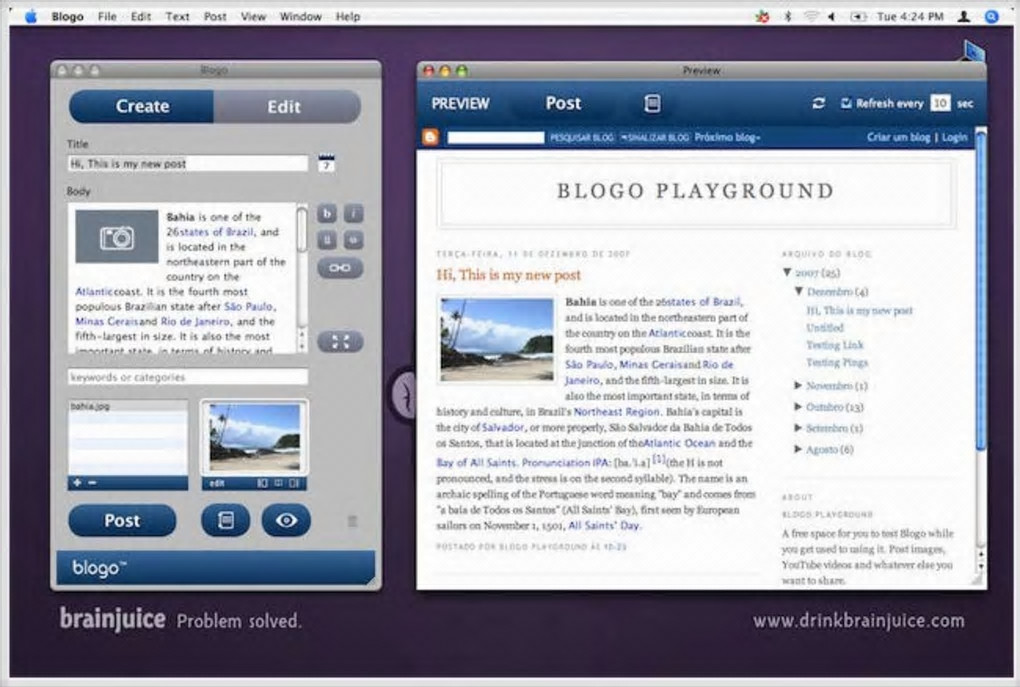Set center image alignment in thumbnail toolbar

(278, 483)
